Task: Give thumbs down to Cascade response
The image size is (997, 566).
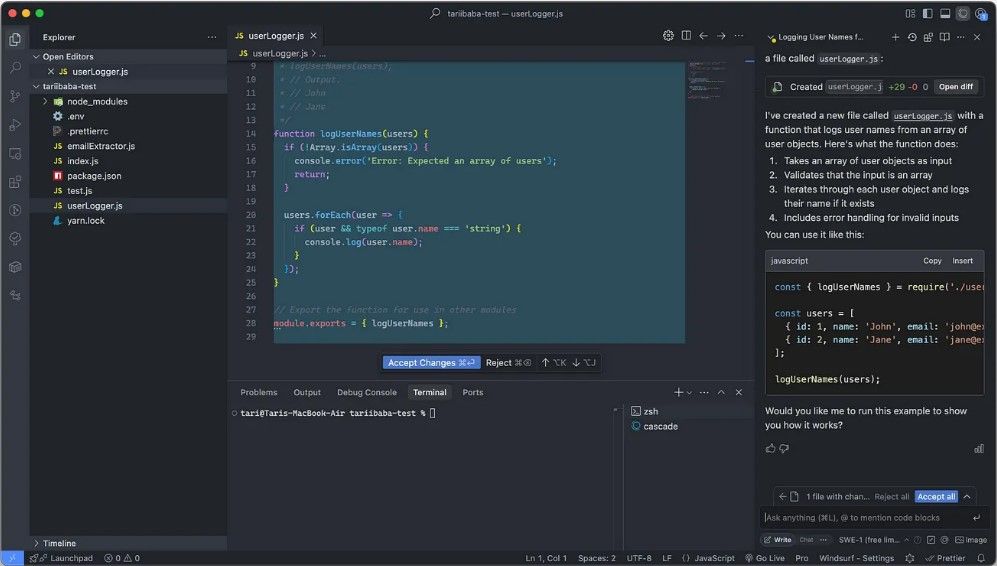Action: pyautogui.click(x=784, y=448)
